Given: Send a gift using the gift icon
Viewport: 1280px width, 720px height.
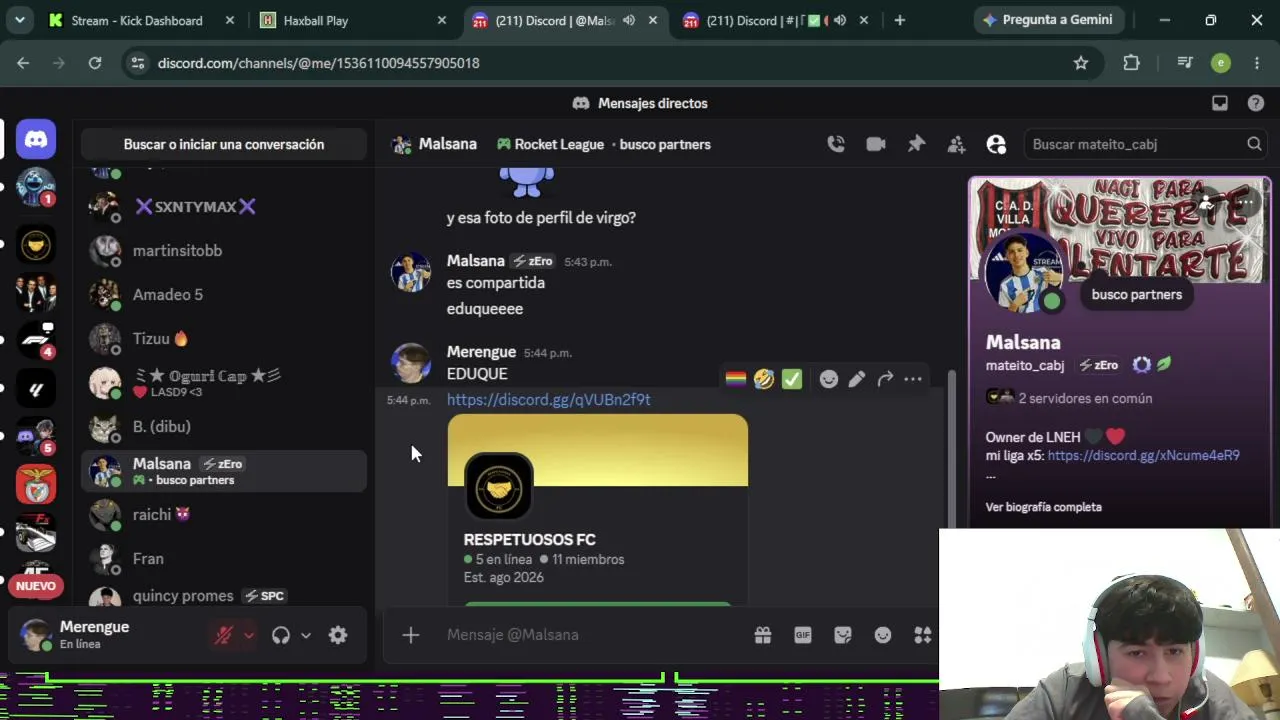Looking at the screenshot, I should tap(763, 635).
